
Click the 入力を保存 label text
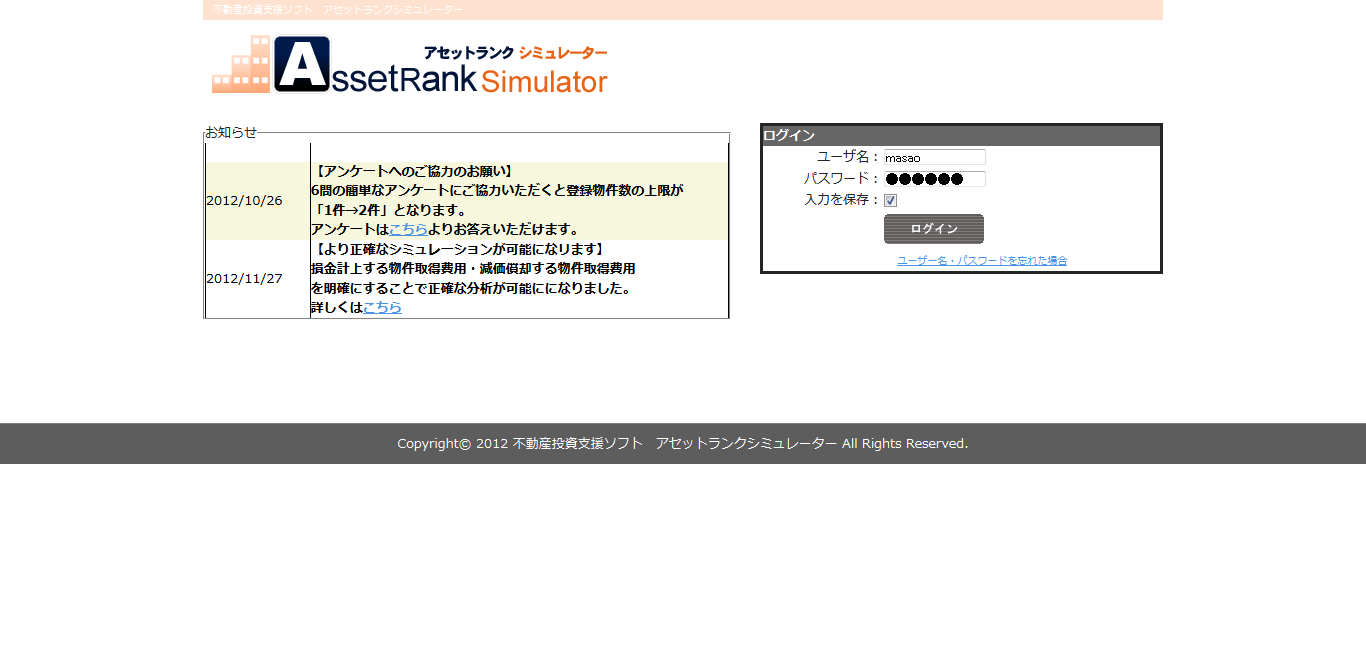pos(840,200)
